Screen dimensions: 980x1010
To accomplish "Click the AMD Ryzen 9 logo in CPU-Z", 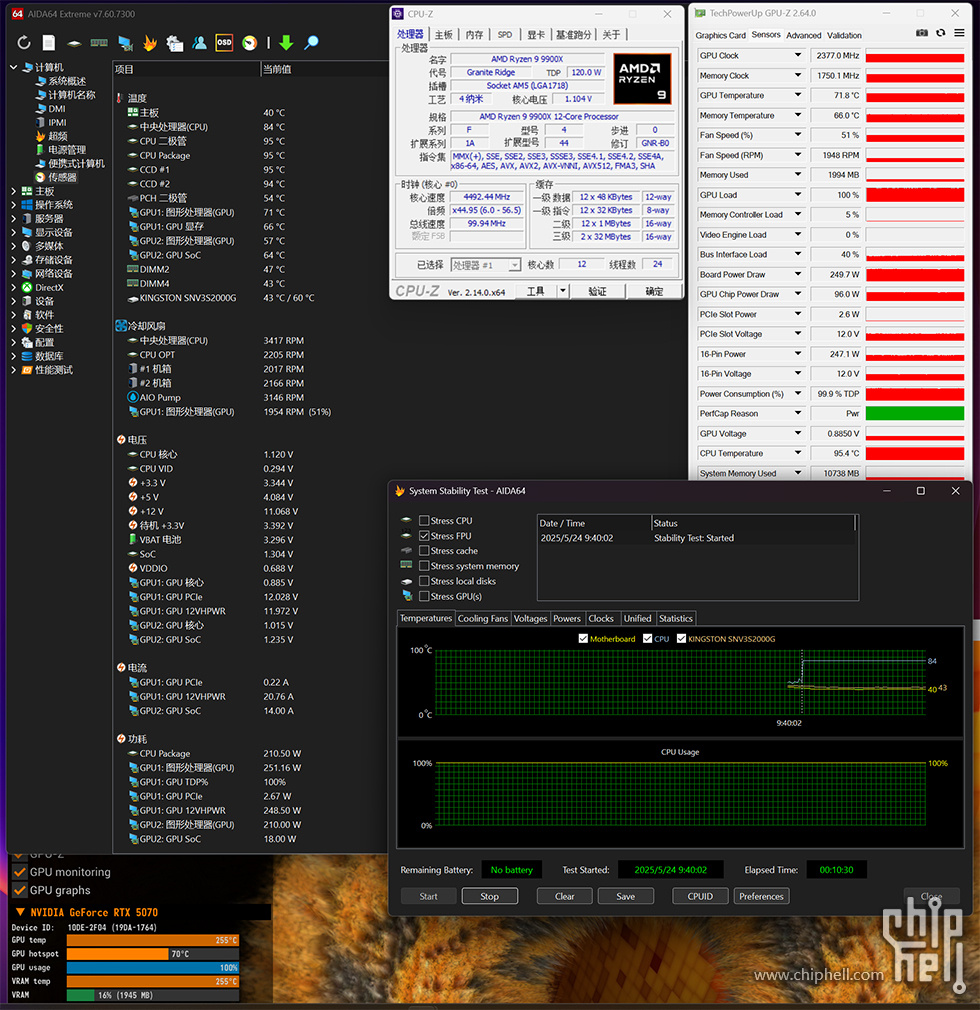I will click(x=642, y=78).
